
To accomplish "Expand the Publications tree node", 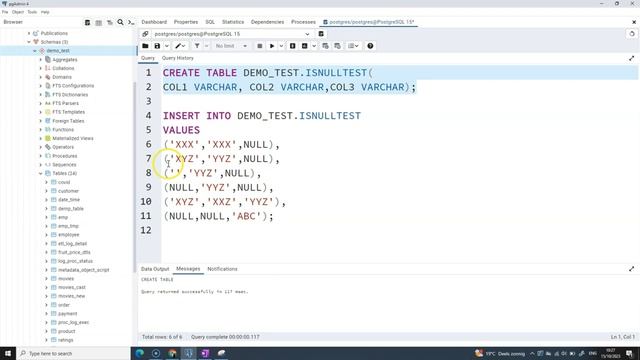I will (x=29, y=33).
